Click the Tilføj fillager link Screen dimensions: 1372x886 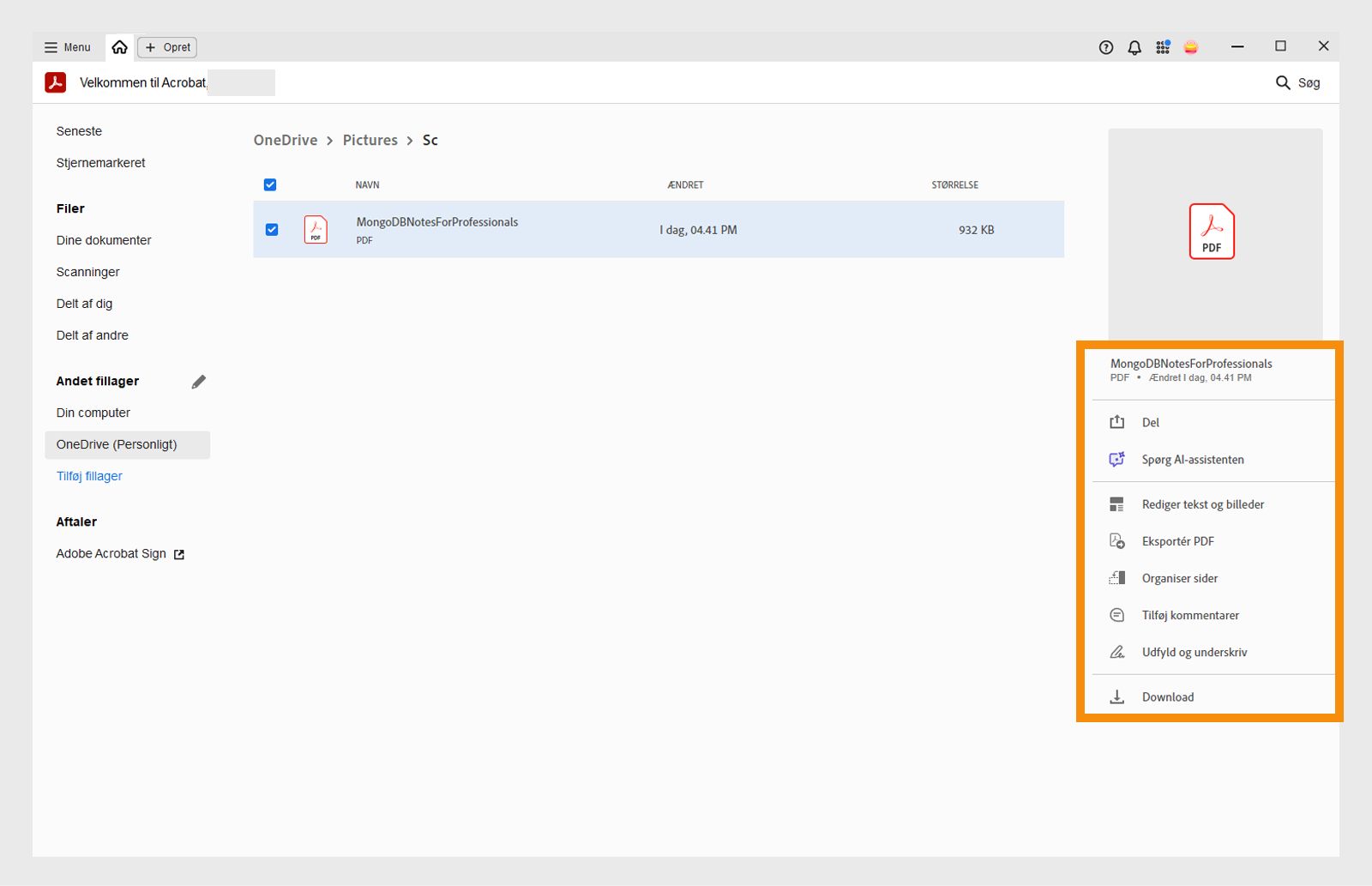(x=88, y=475)
